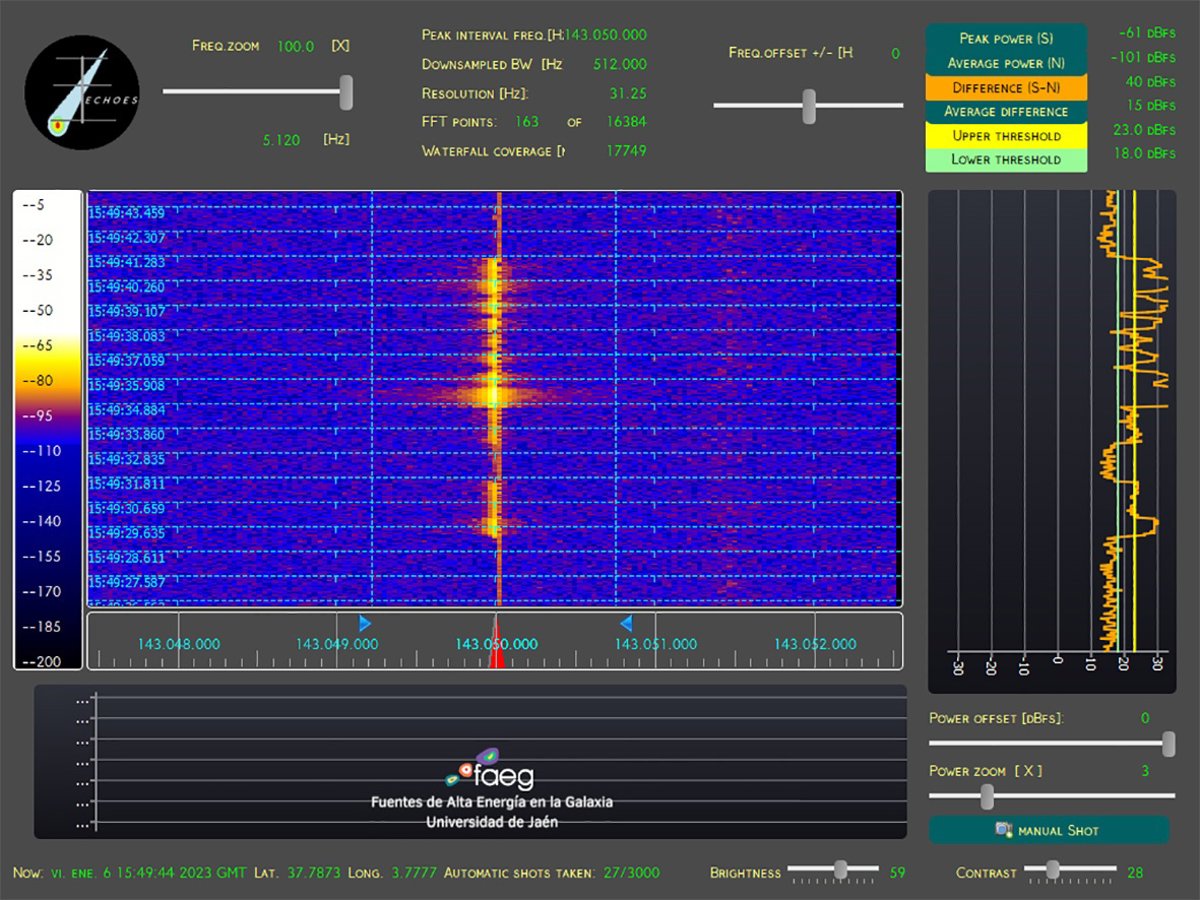The height and width of the screenshot is (900, 1200).
Task: Click the red peak marker at 143.050.000
Action: 497,655
